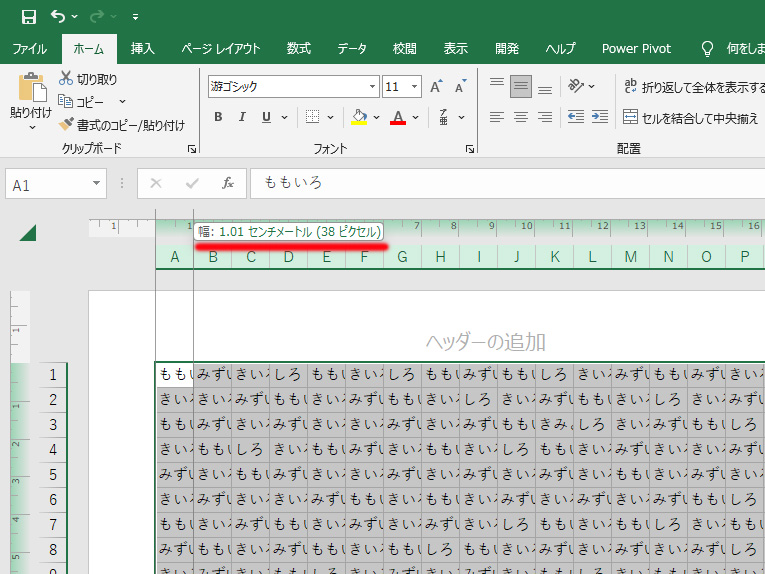Click the Format Painter brush icon

66,125
